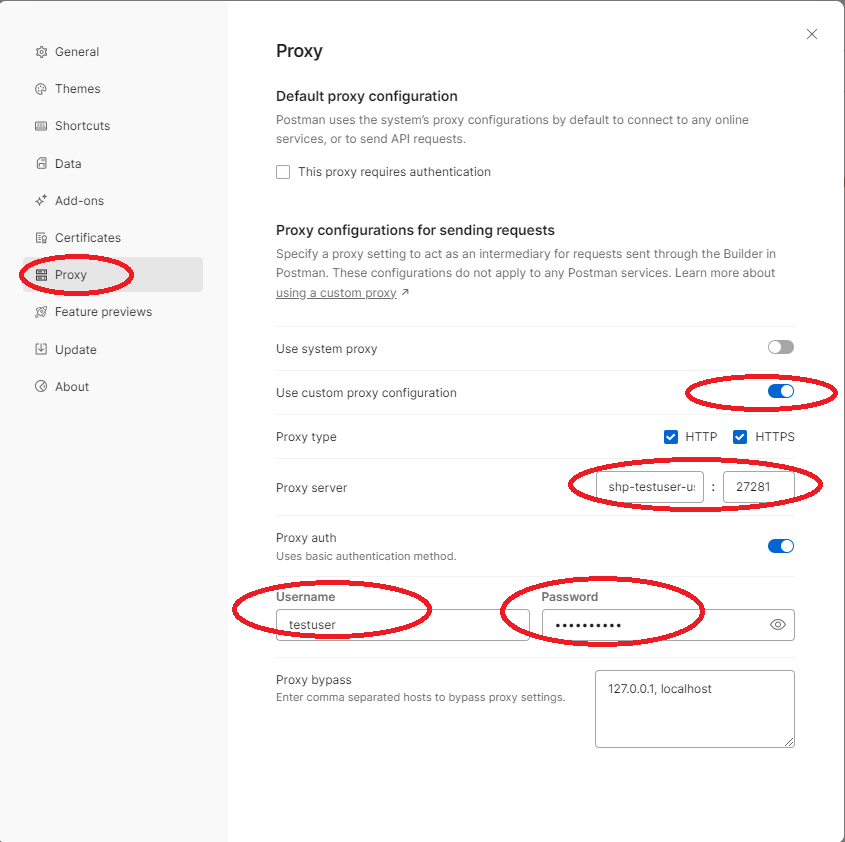
Task: Click 'Enter comma separated hosts' hint text
Action: point(420,698)
